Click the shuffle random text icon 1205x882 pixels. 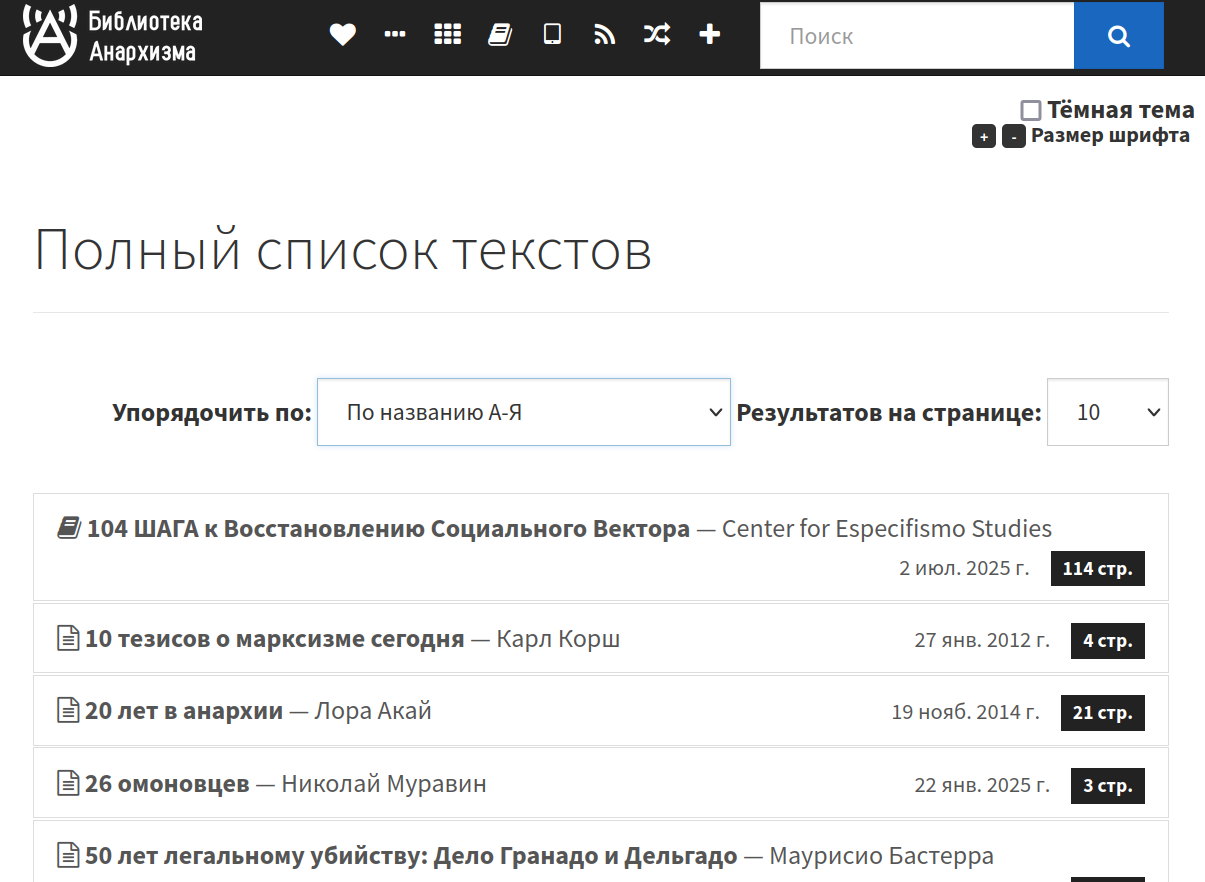click(x=657, y=35)
